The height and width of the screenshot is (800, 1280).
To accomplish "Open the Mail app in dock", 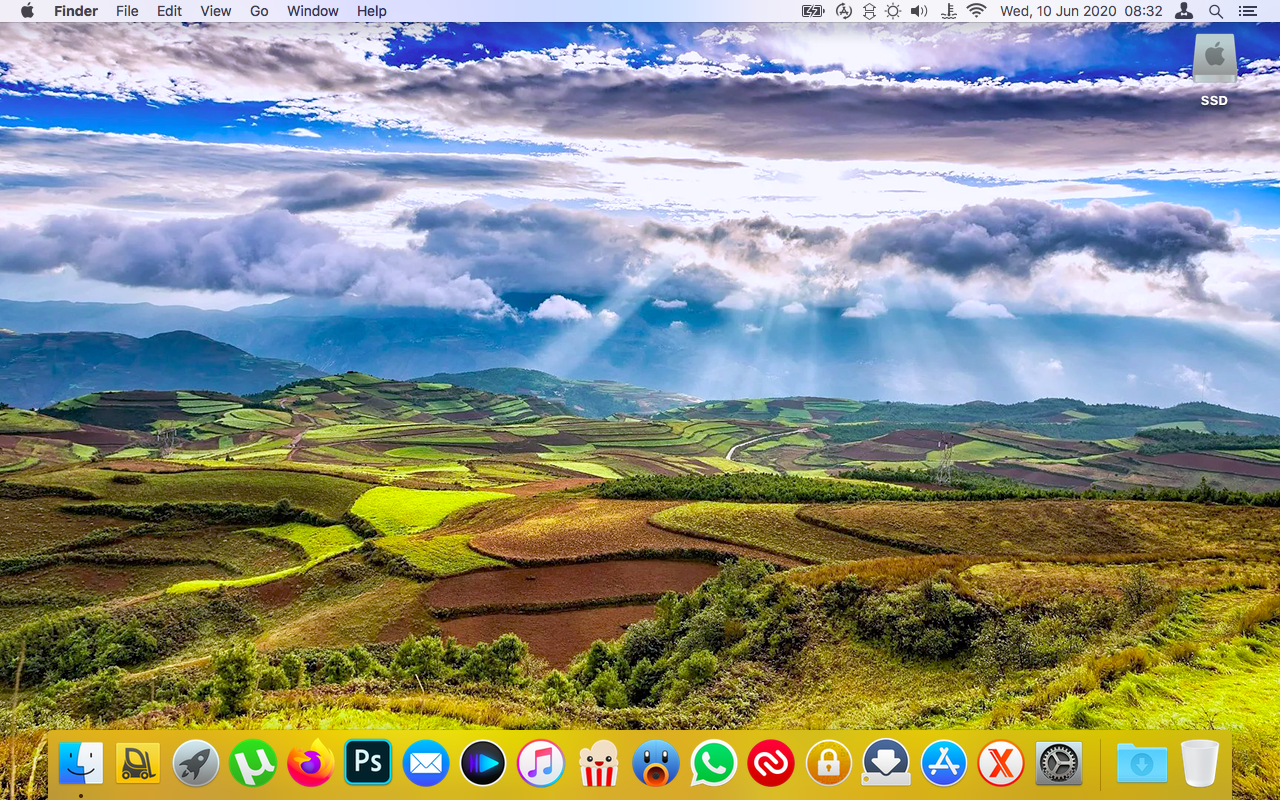I will point(426,765).
